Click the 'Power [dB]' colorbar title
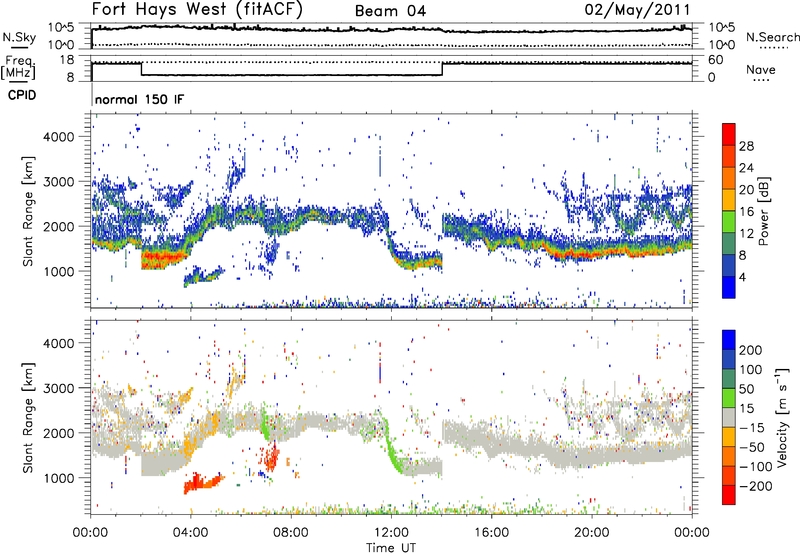The image size is (800, 554). (763, 211)
